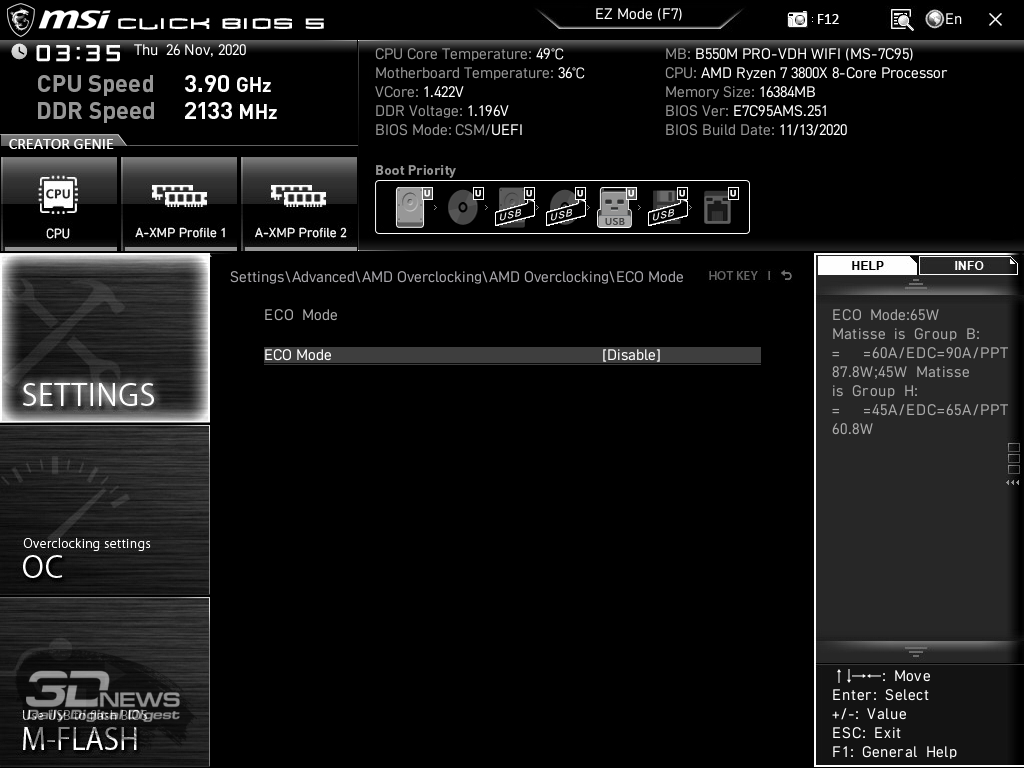Select the hard disk boot device icon

[411, 207]
